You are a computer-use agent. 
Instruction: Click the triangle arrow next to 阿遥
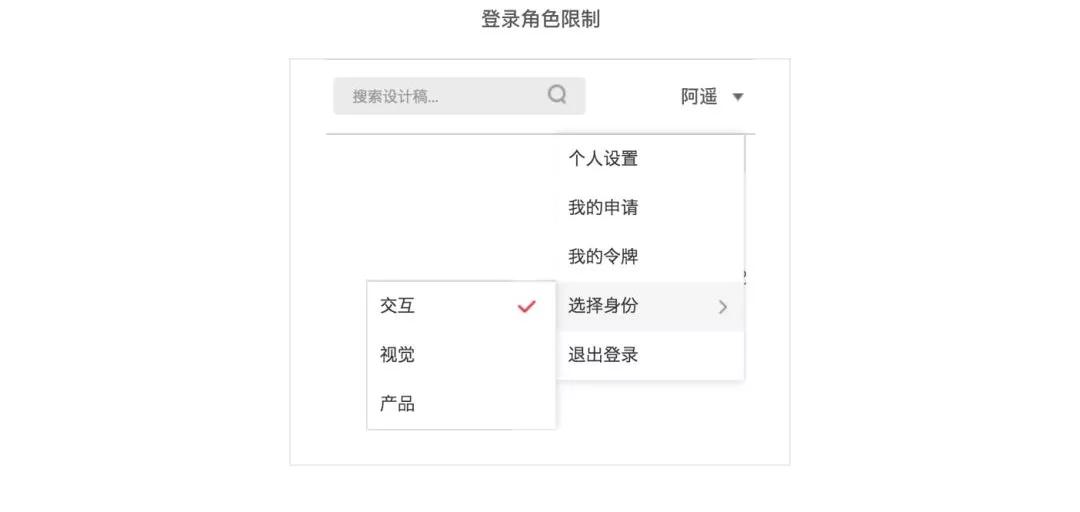[738, 97]
